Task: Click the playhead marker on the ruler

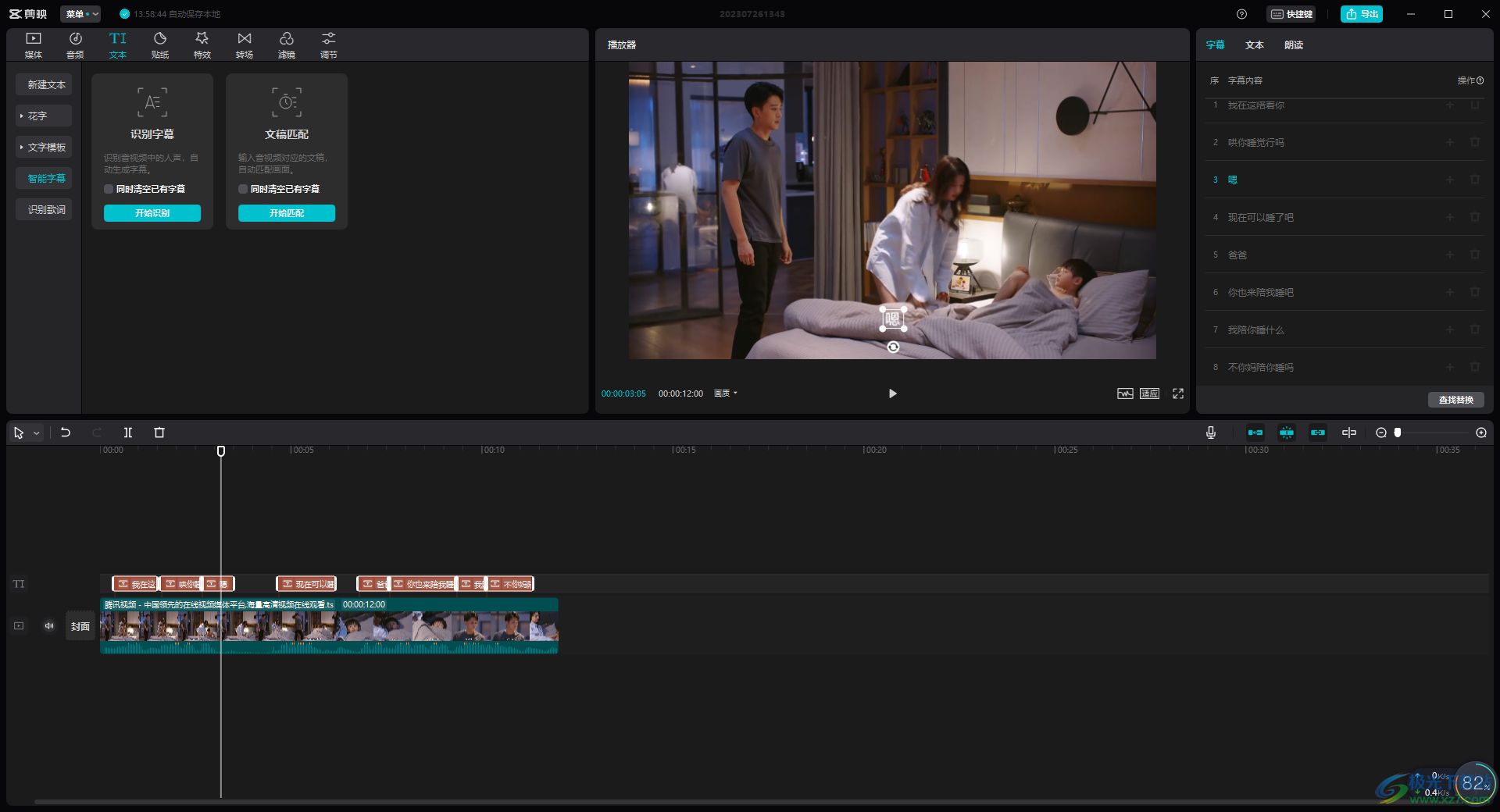Action: 221,451
